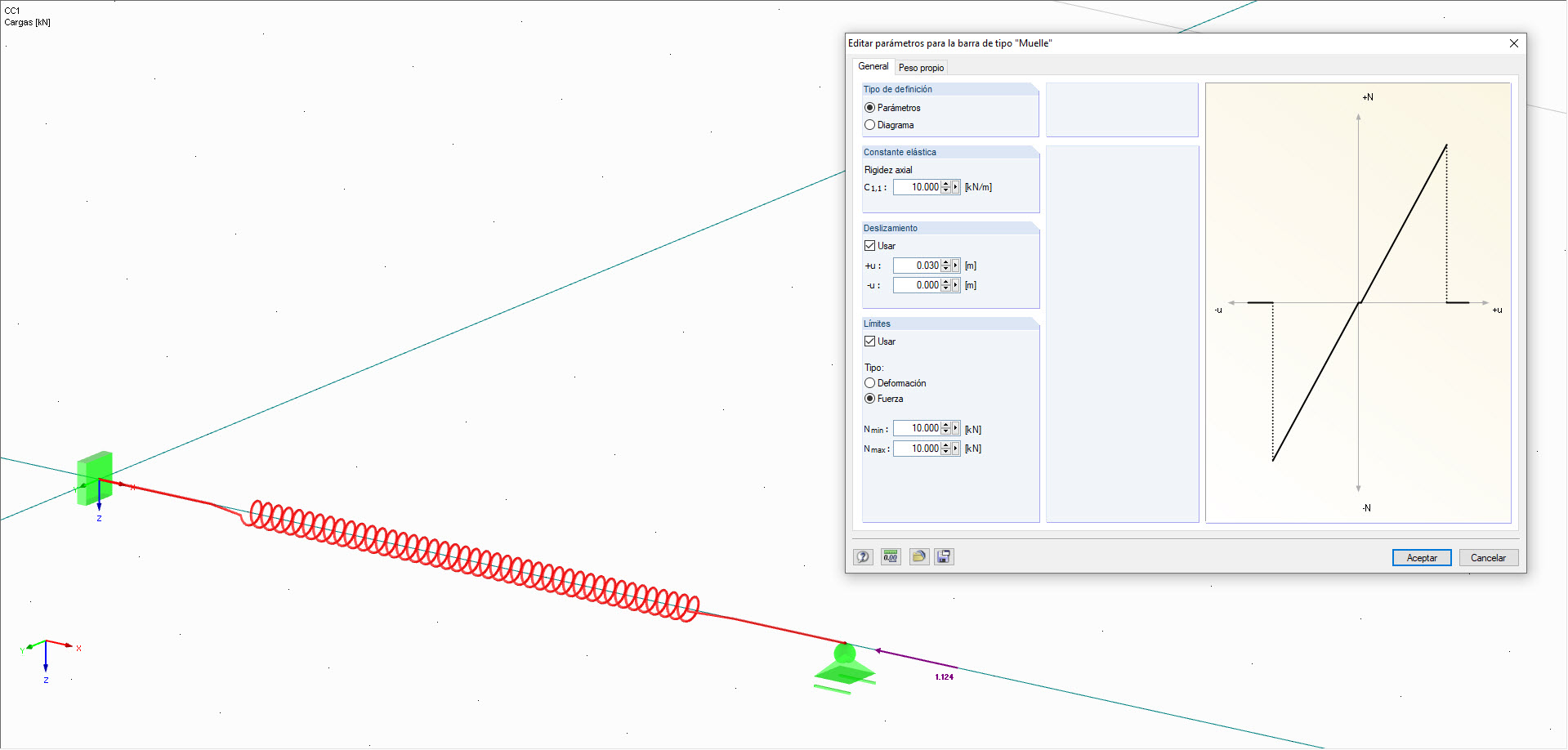This screenshot has width=1568, height=750.
Task: Switch to the General tab
Action: pyautogui.click(x=873, y=66)
